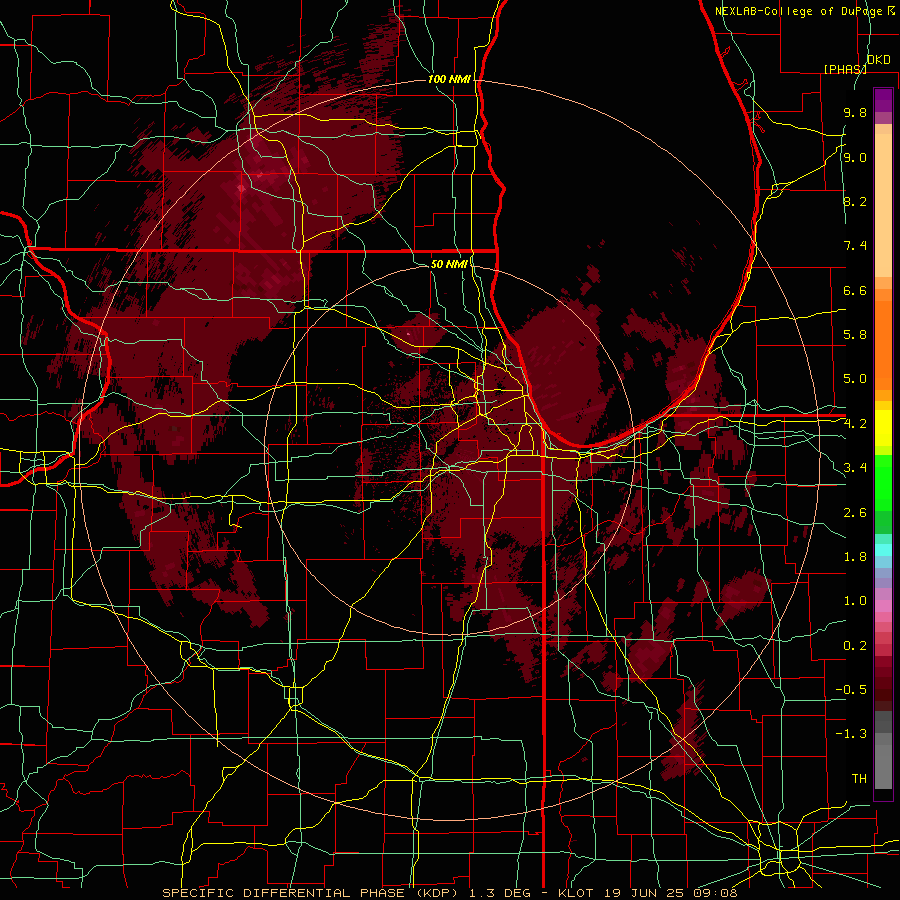The width and height of the screenshot is (900, 900).
Task: Click the 7.4 scale label
Action: point(855,246)
